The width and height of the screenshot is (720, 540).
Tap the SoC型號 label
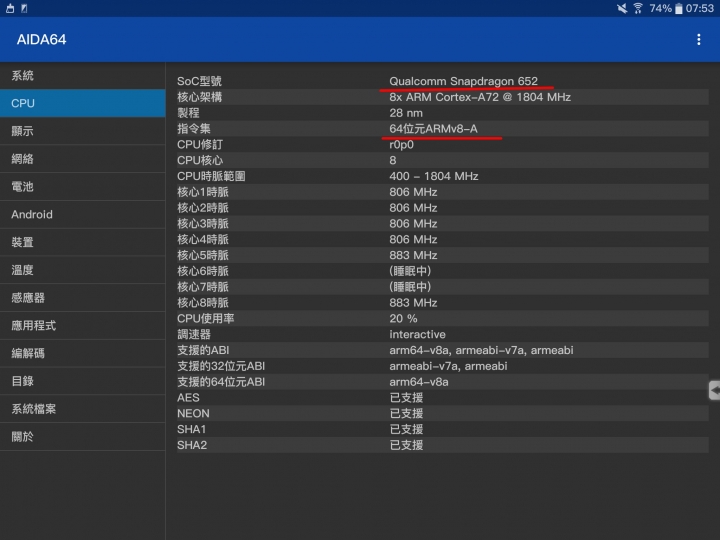tap(199, 81)
